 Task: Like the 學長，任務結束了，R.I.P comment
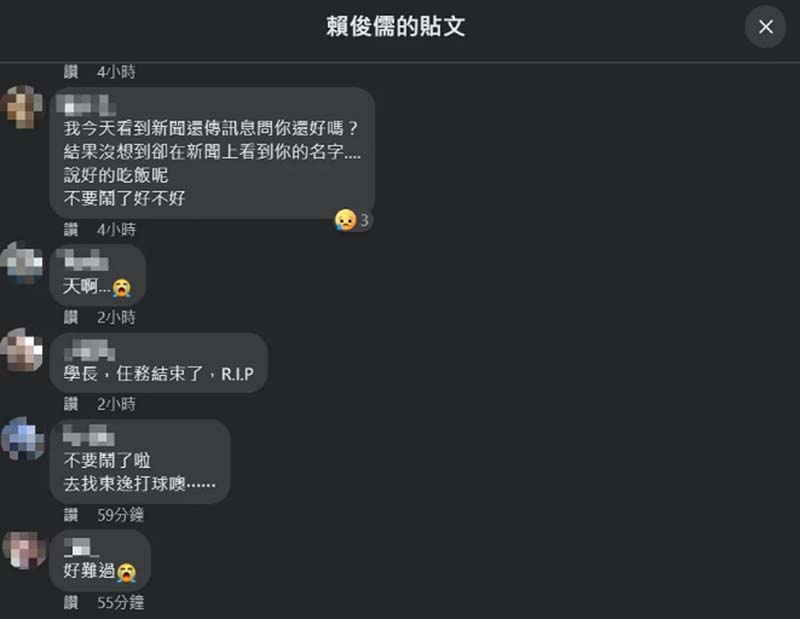click(x=71, y=404)
